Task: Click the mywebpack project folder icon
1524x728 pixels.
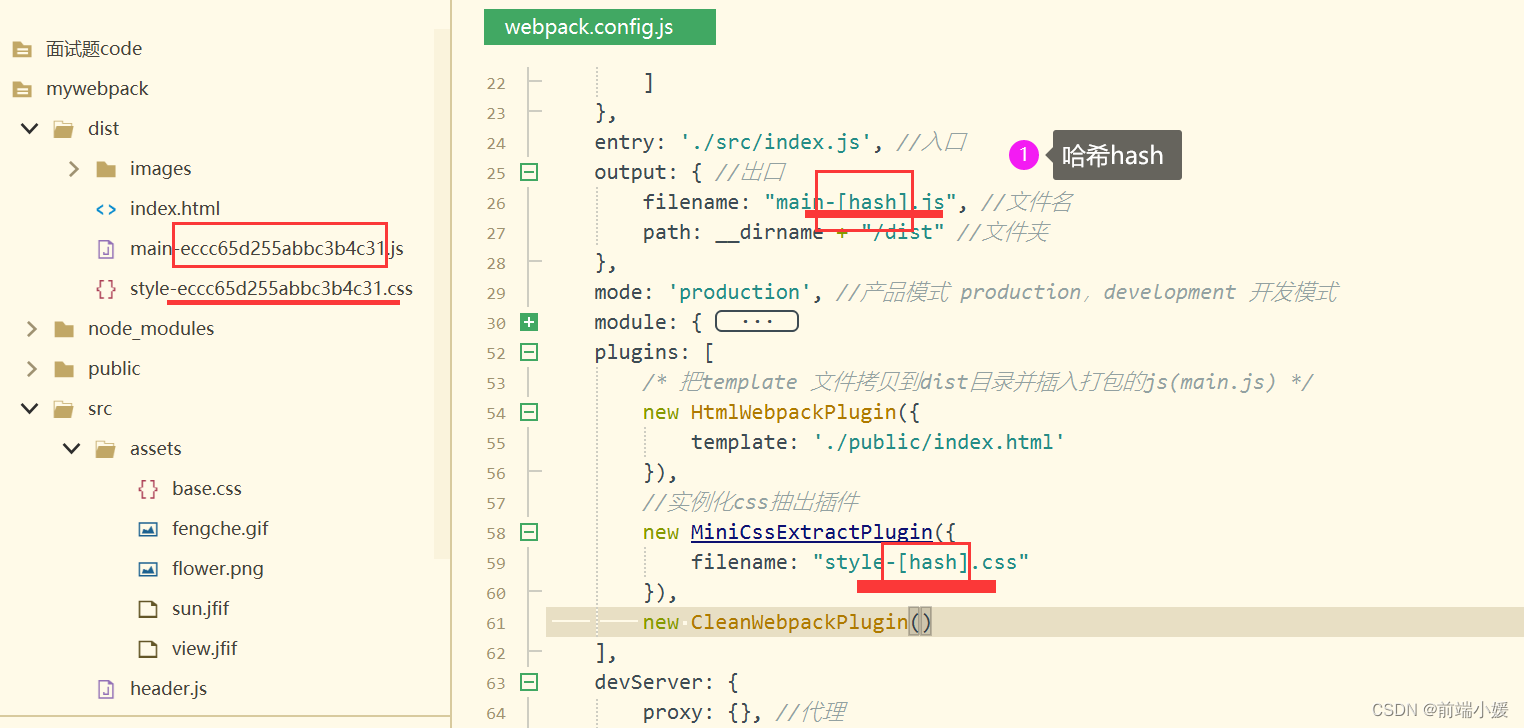Action: 22,89
